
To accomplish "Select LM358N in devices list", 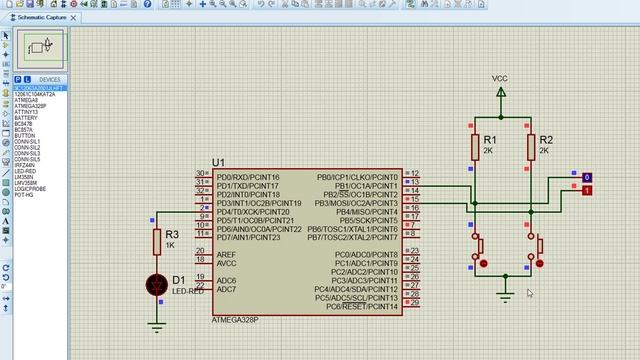I will coord(25,177).
